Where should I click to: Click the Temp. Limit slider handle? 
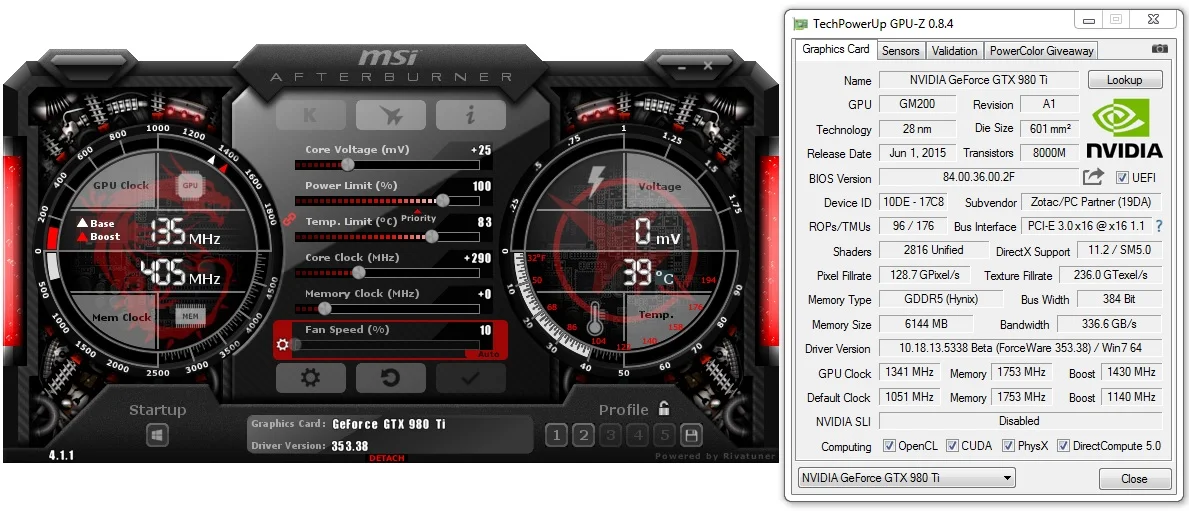click(431, 236)
